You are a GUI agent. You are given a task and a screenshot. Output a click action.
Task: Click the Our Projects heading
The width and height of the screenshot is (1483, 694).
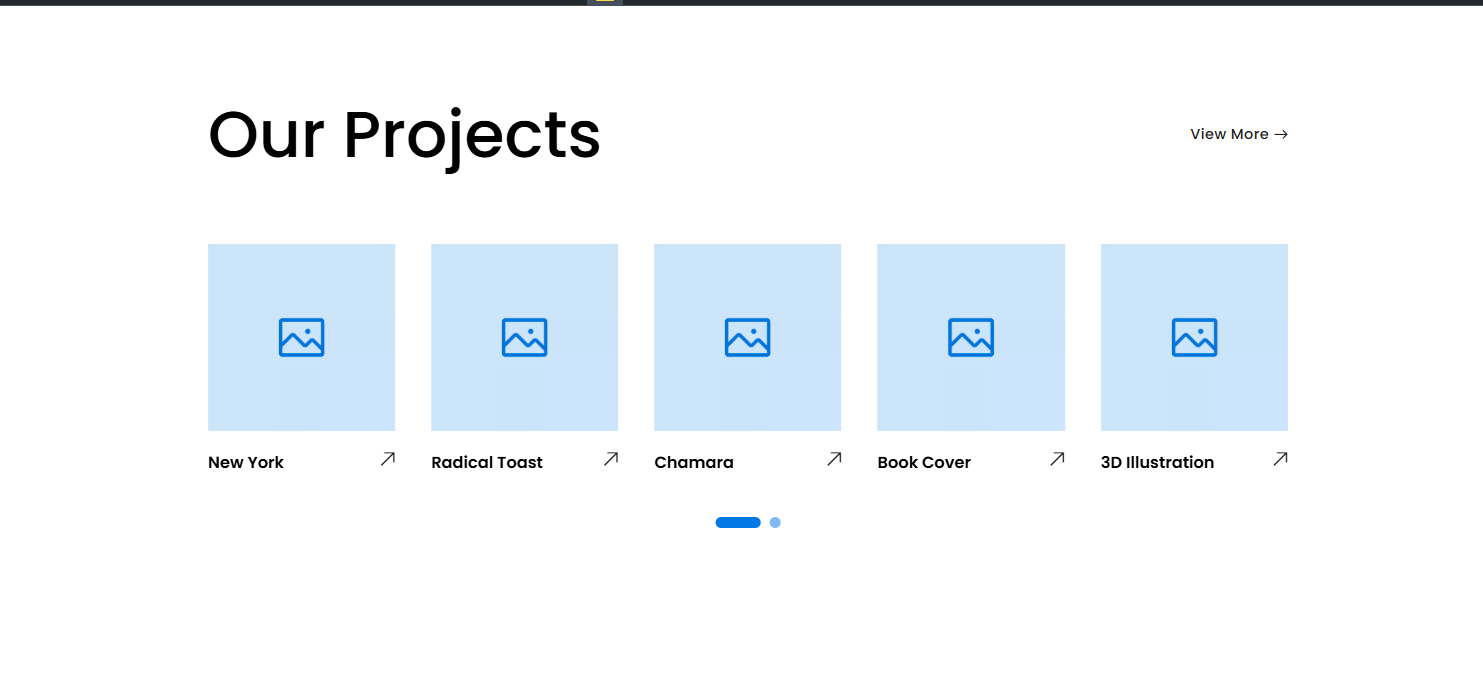click(x=404, y=135)
